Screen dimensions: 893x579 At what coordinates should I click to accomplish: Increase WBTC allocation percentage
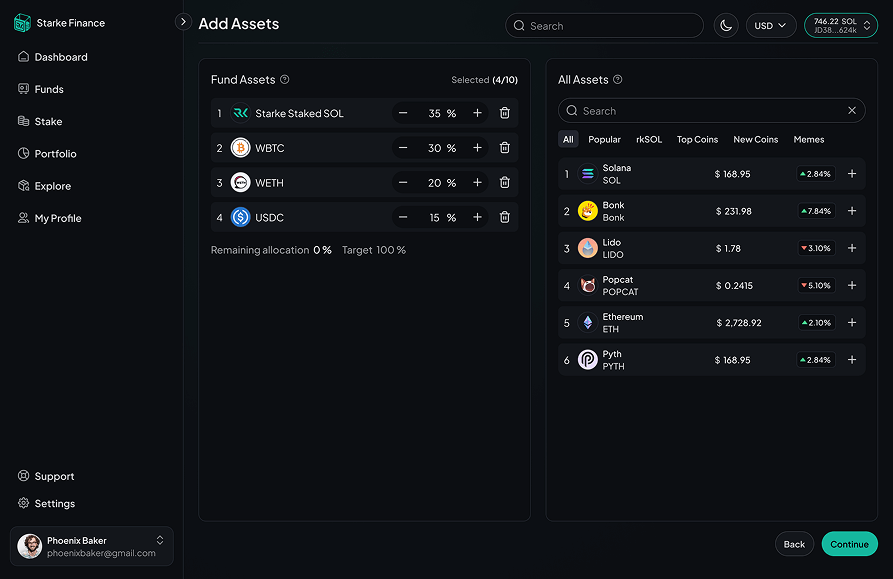pos(477,148)
